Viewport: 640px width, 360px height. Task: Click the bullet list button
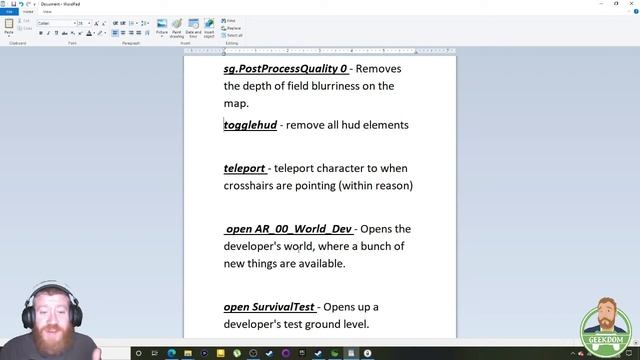click(x=131, y=23)
